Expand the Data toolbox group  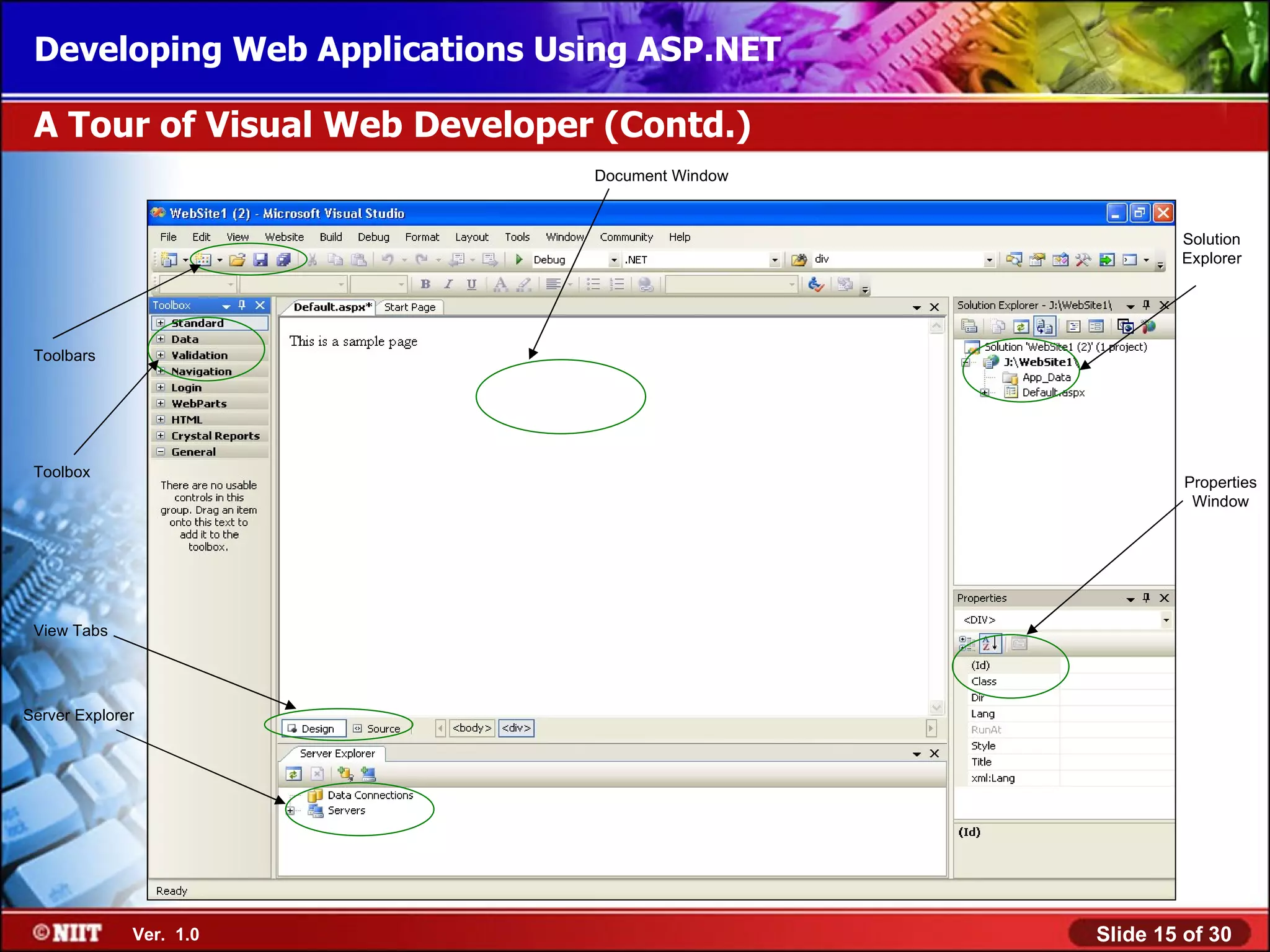coord(161,339)
